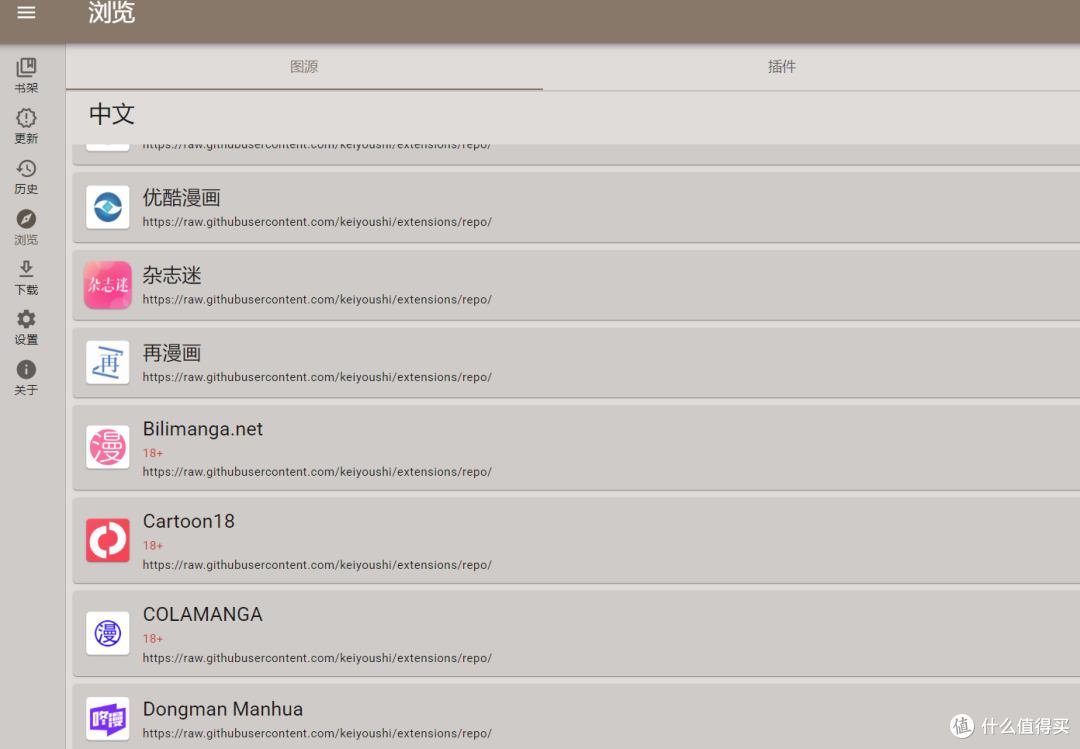Open the 优酷漫画 source title
This screenshot has height=749, width=1080.
[x=181, y=198]
